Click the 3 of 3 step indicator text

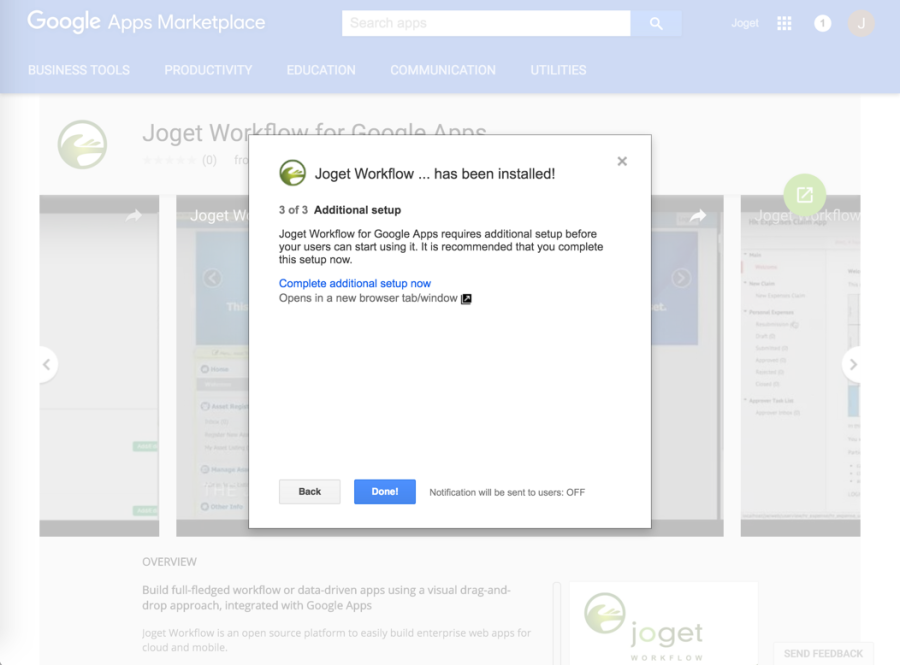[293, 210]
